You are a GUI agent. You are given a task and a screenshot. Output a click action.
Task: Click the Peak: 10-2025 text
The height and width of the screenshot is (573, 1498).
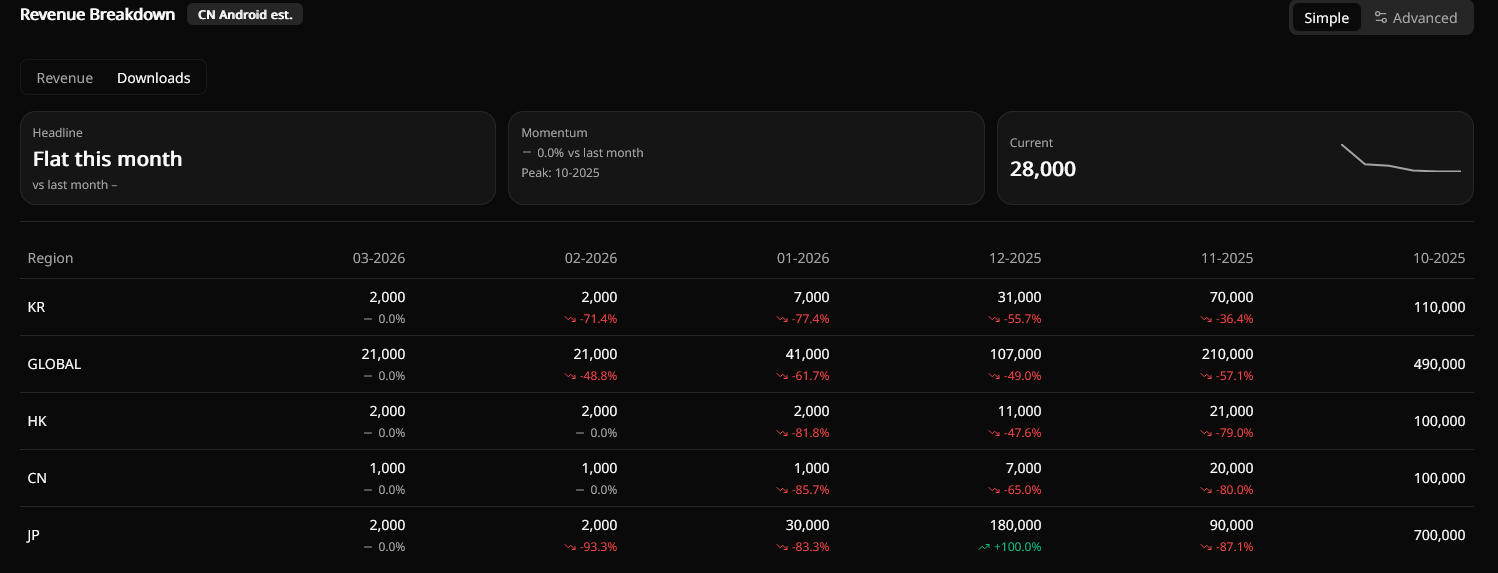[x=560, y=172]
